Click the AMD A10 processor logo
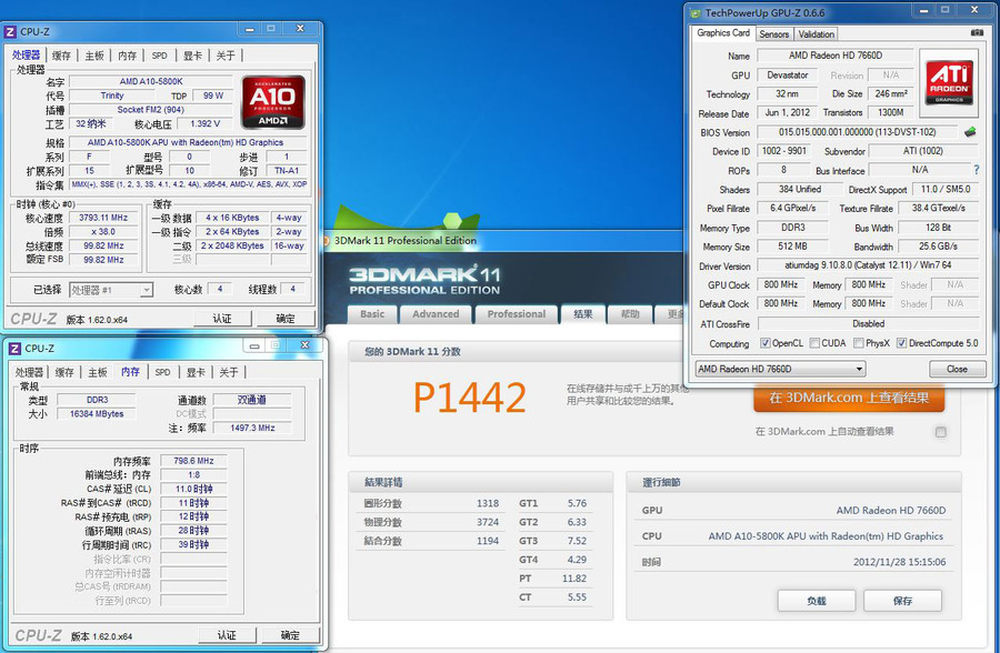 coord(271,102)
